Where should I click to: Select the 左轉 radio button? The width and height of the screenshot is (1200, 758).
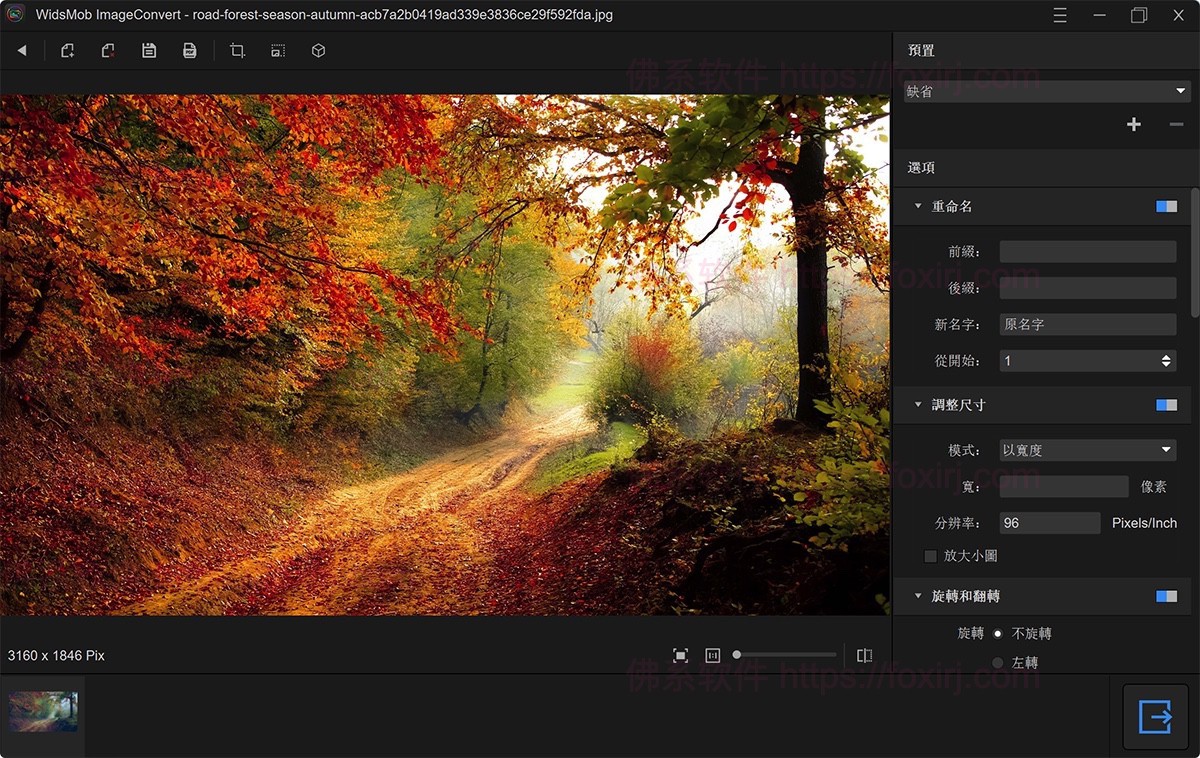pyautogui.click(x=997, y=663)
